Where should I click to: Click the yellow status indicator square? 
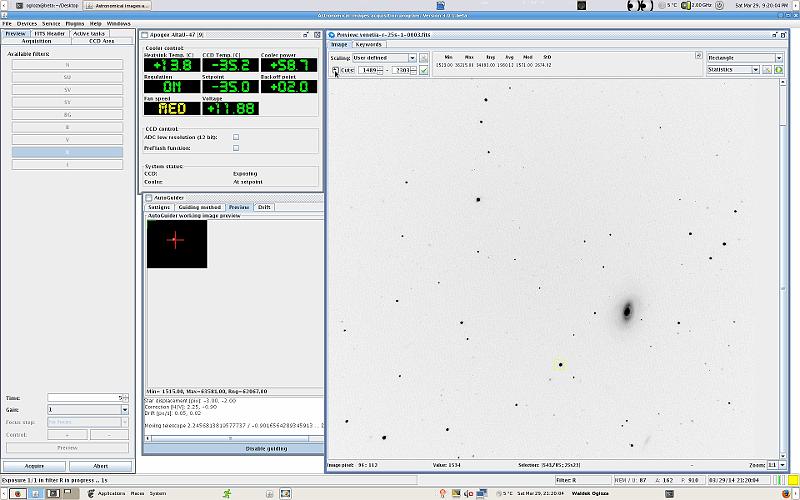tap(793, 481)
